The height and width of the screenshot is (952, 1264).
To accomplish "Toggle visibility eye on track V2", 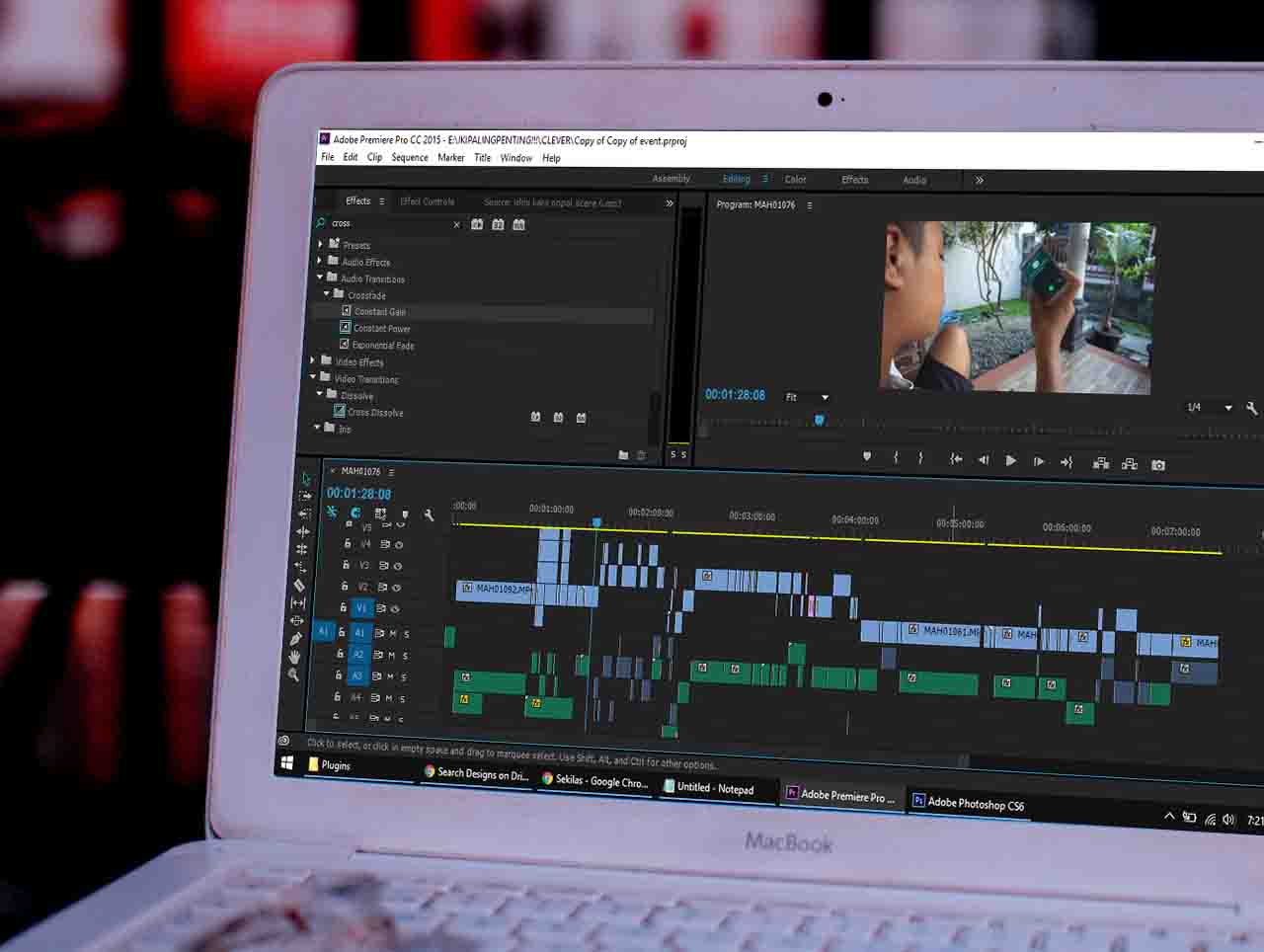I will pyautogui.click(x=396, y=588).
